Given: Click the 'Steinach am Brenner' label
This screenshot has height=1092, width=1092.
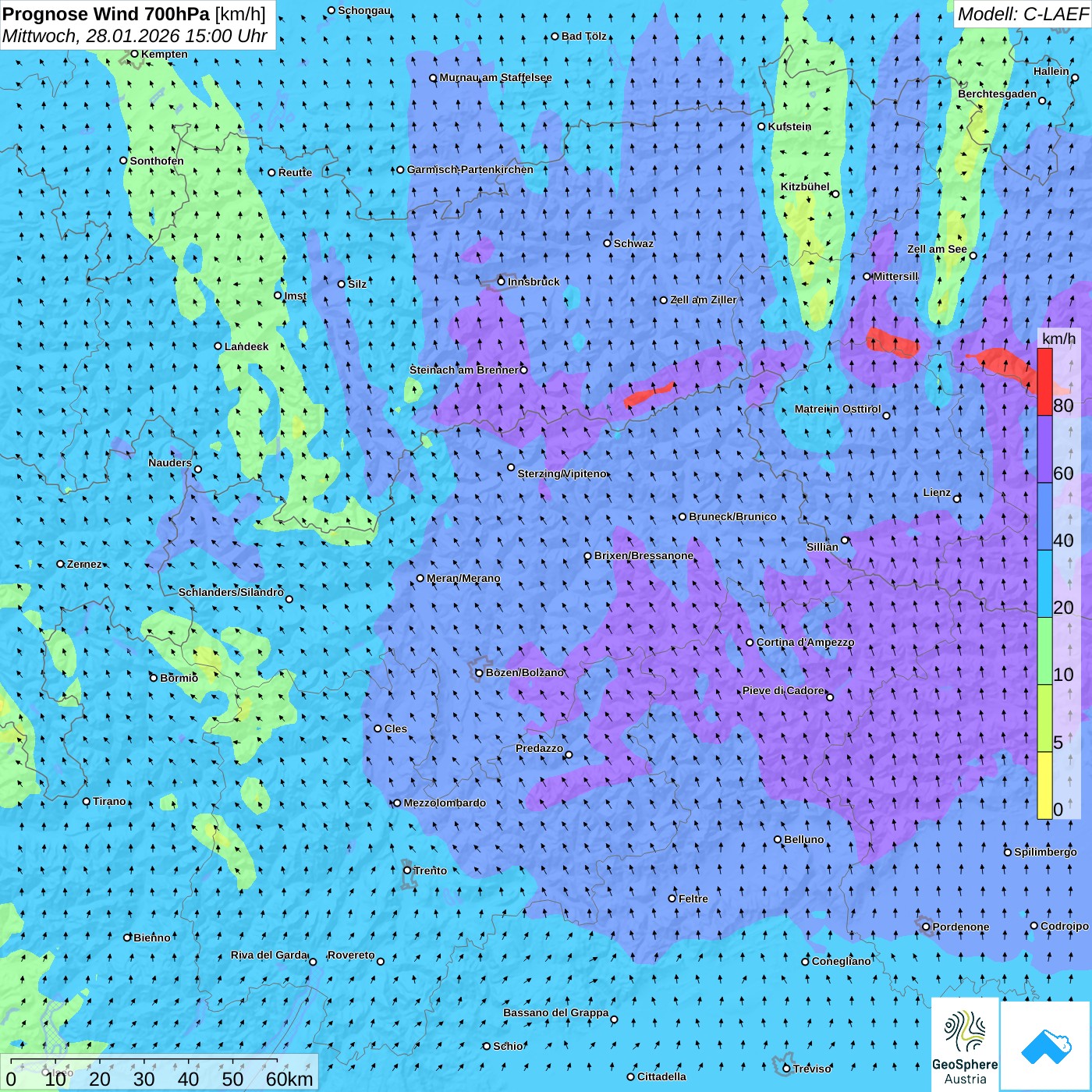Looking at the screenshot, I should (464, 370).
